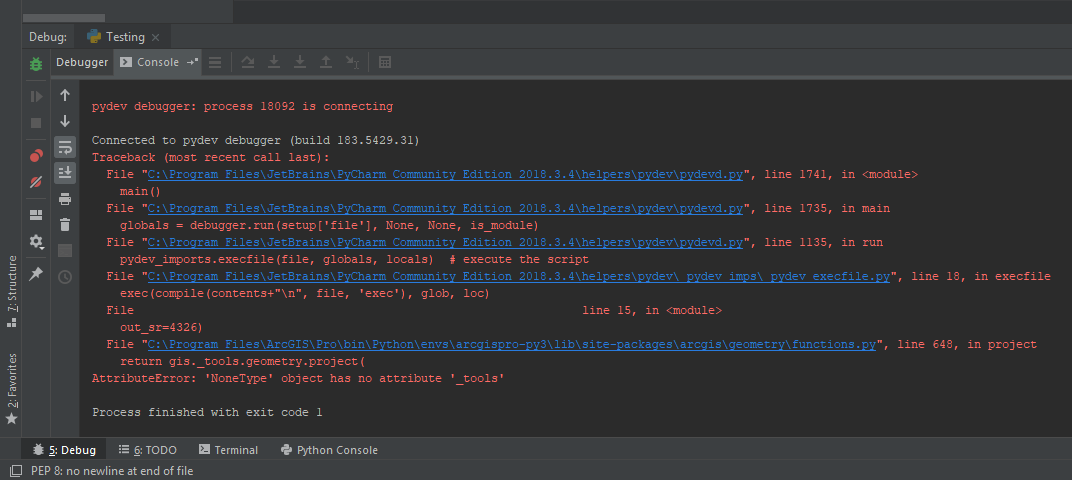Print the console output
This screenshot has width=1072, height=480.
click(x=65, y=199)
